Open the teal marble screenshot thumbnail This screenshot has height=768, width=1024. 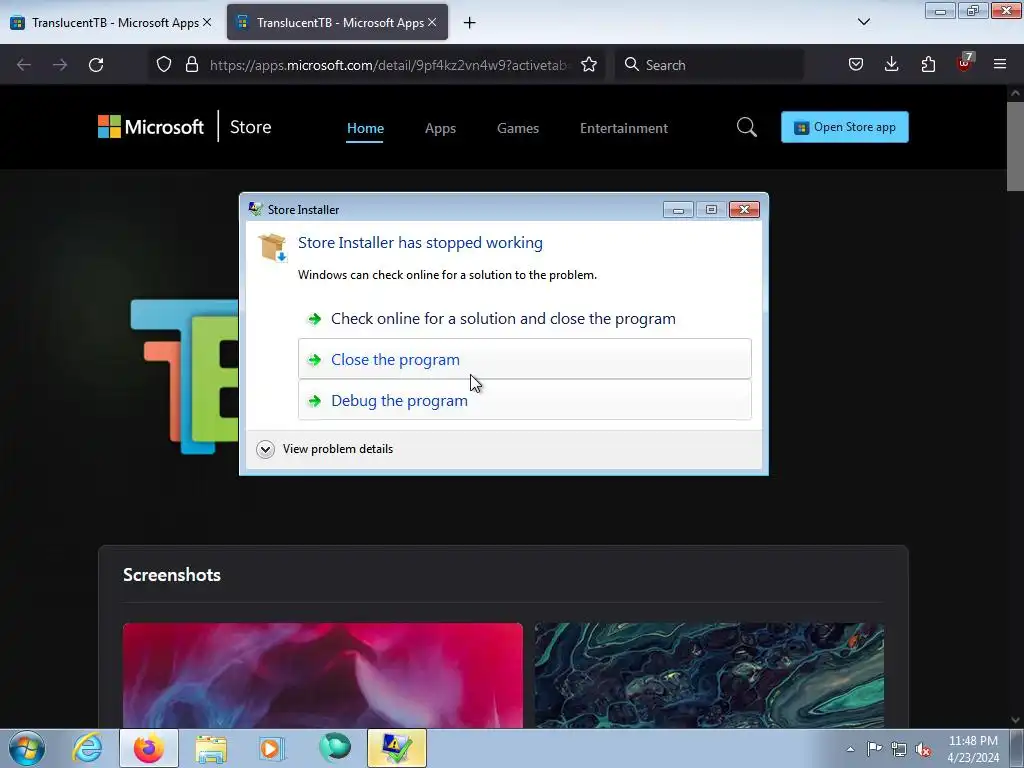709,675
